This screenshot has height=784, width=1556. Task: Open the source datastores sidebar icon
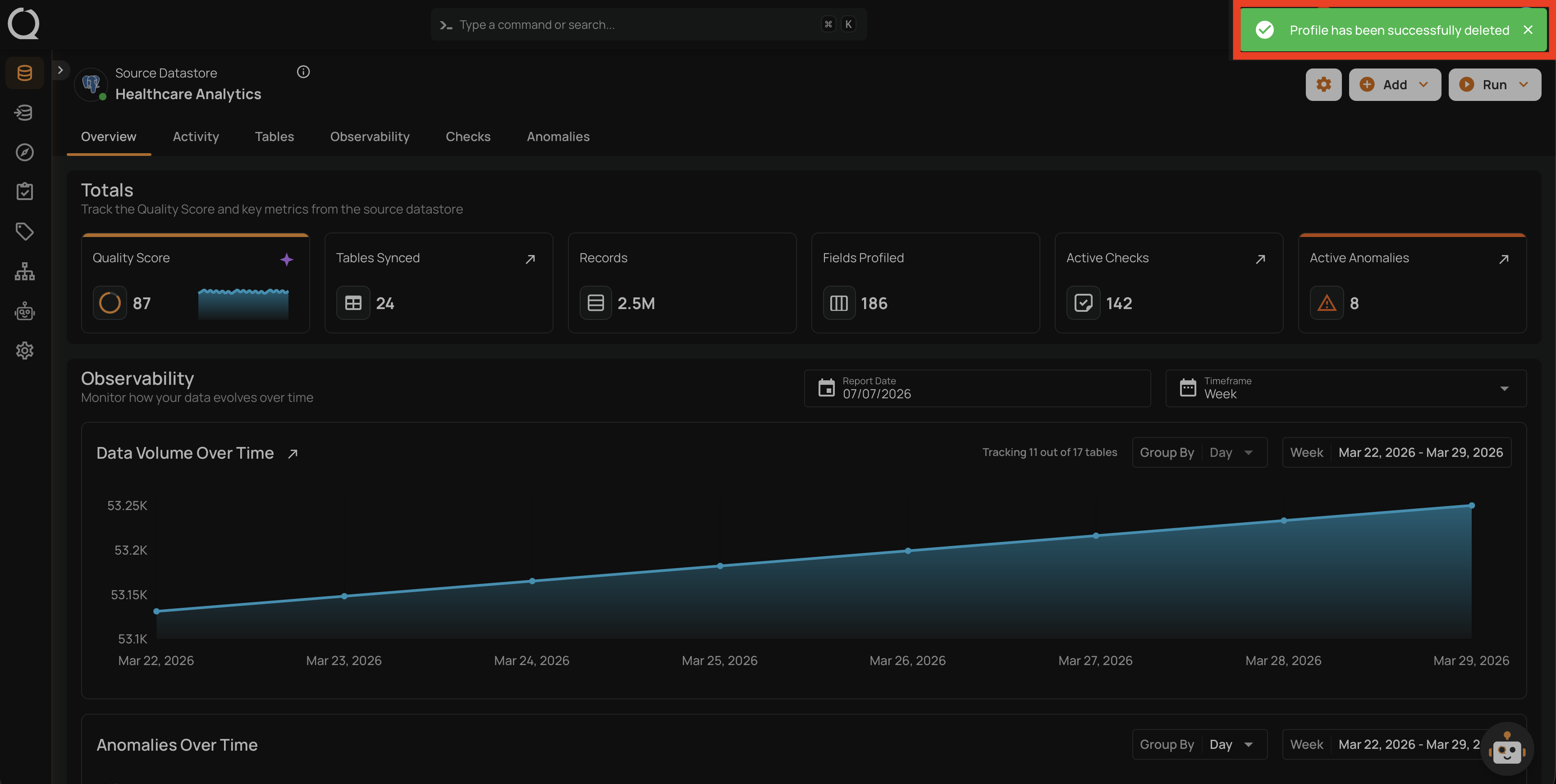[25, 73]
